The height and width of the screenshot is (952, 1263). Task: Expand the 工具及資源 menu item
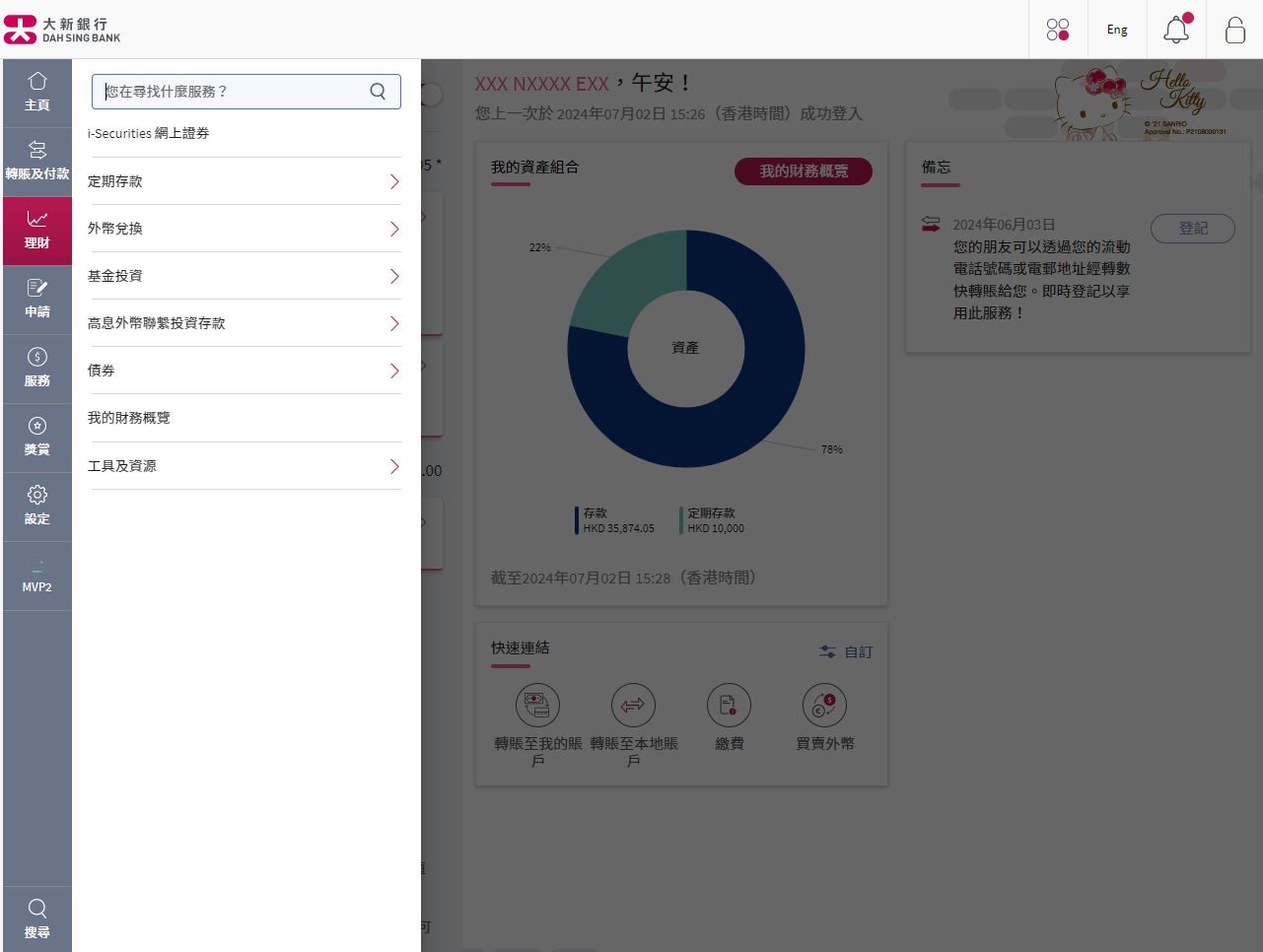point(245,465)
